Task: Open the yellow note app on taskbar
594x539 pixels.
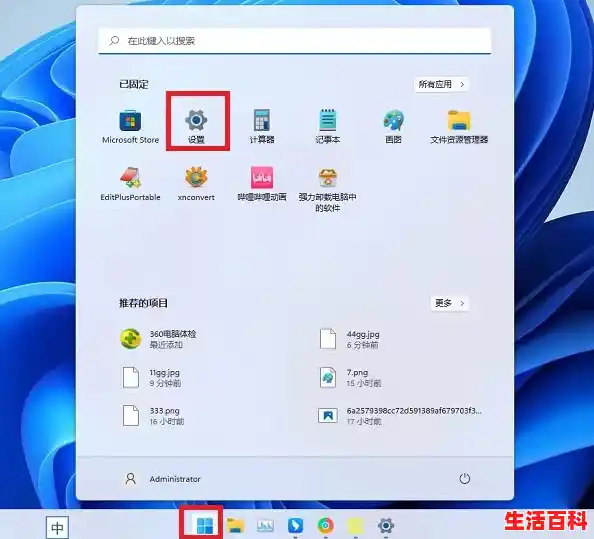Action: coord(355,526)
